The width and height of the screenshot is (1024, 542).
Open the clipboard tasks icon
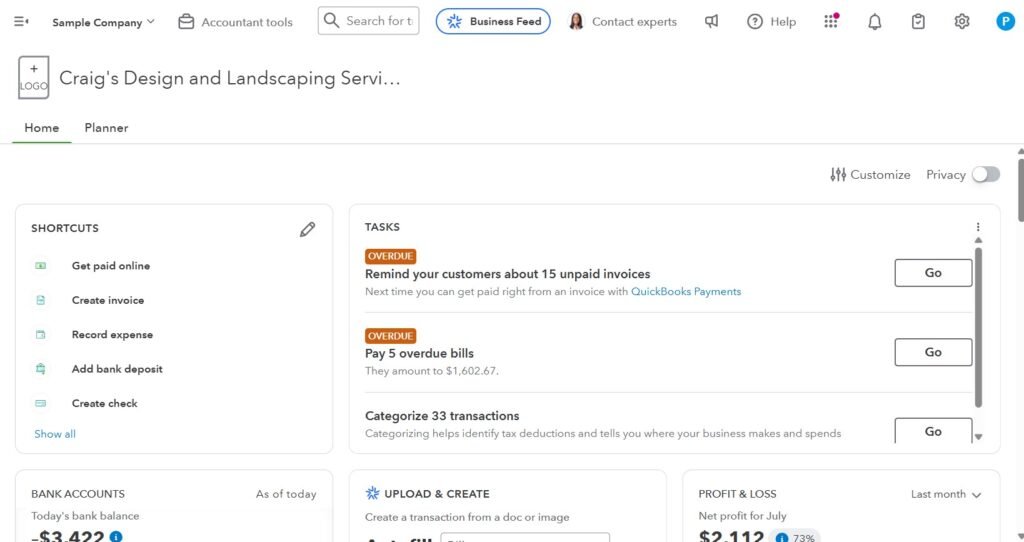(918, 21)
